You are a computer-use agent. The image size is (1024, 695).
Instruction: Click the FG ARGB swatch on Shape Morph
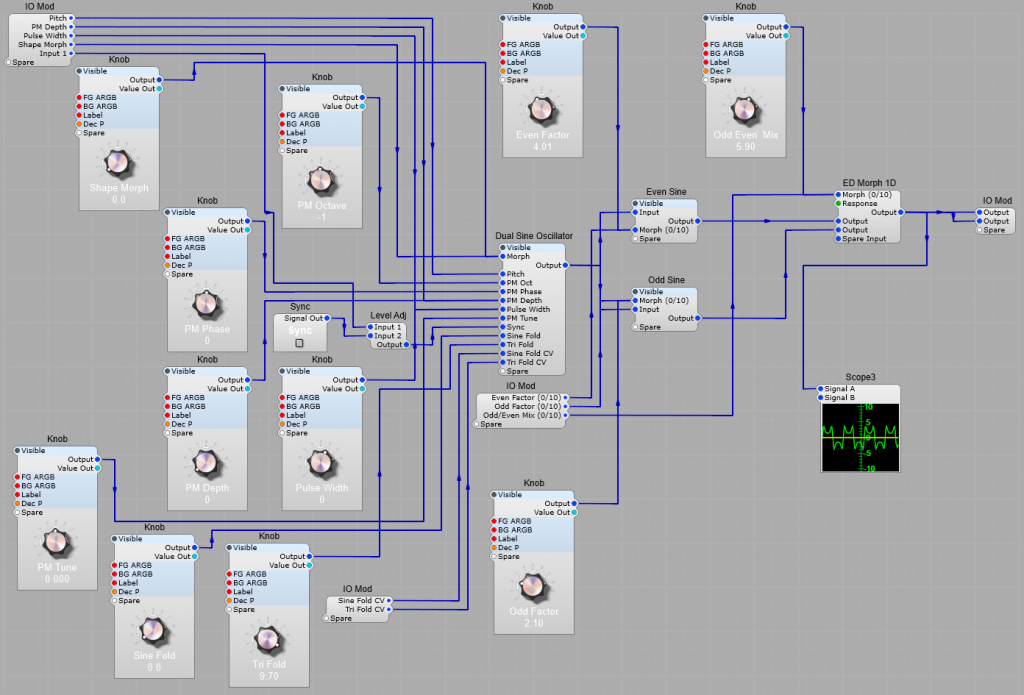click(x=81, y=97)
